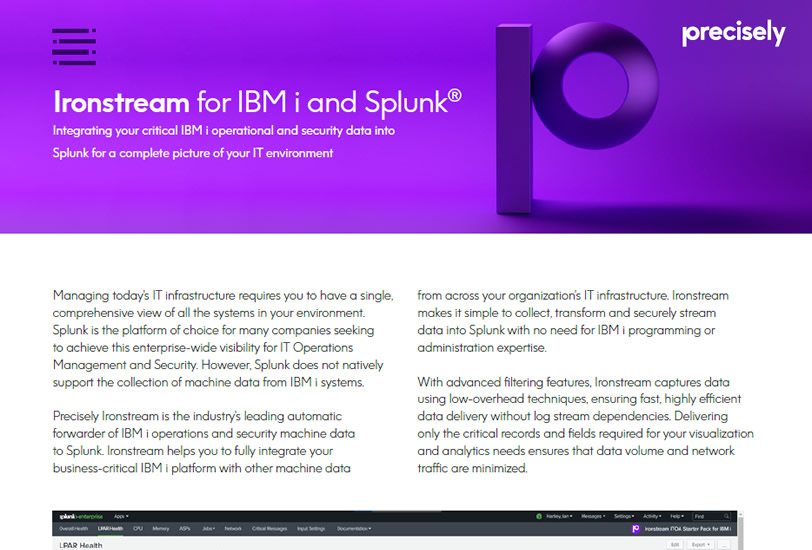The image size is (812, 550).
Task: Open the Network tab
Action: pos(233,529)
